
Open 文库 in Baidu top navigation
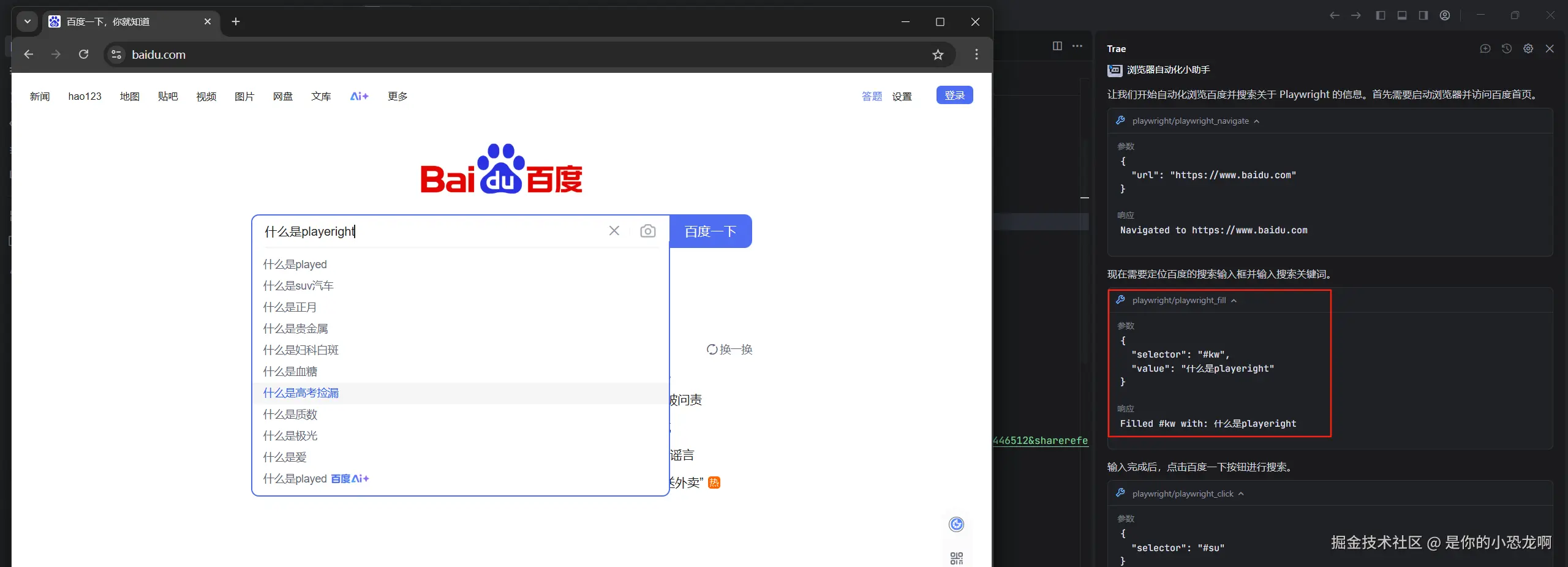point(321,96)
